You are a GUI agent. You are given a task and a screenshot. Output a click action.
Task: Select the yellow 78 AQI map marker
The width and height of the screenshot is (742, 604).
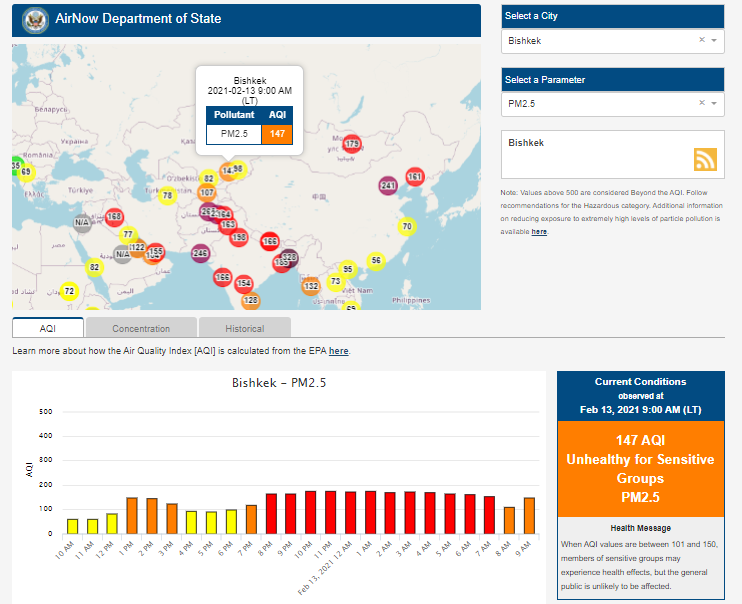coord(167,196)
